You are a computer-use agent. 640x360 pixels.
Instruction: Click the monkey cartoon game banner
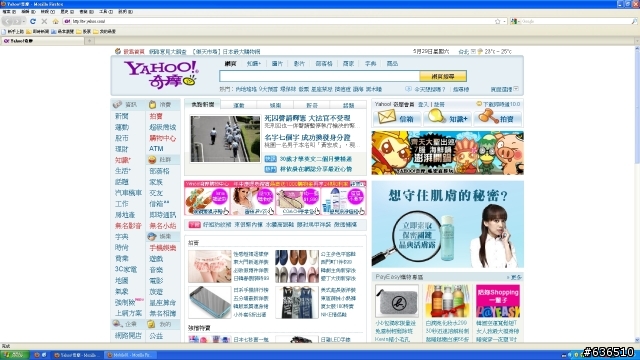pyautogui.click(x=448, y=153)
